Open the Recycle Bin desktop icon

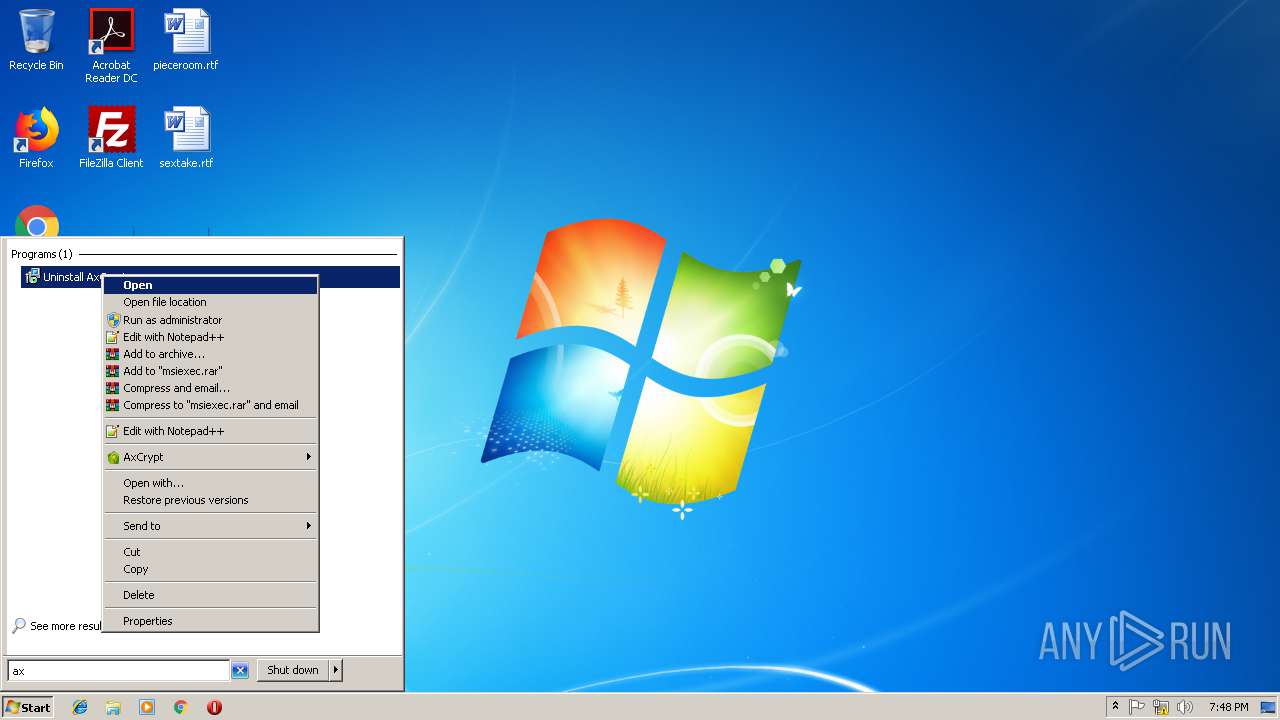[36, 40]
